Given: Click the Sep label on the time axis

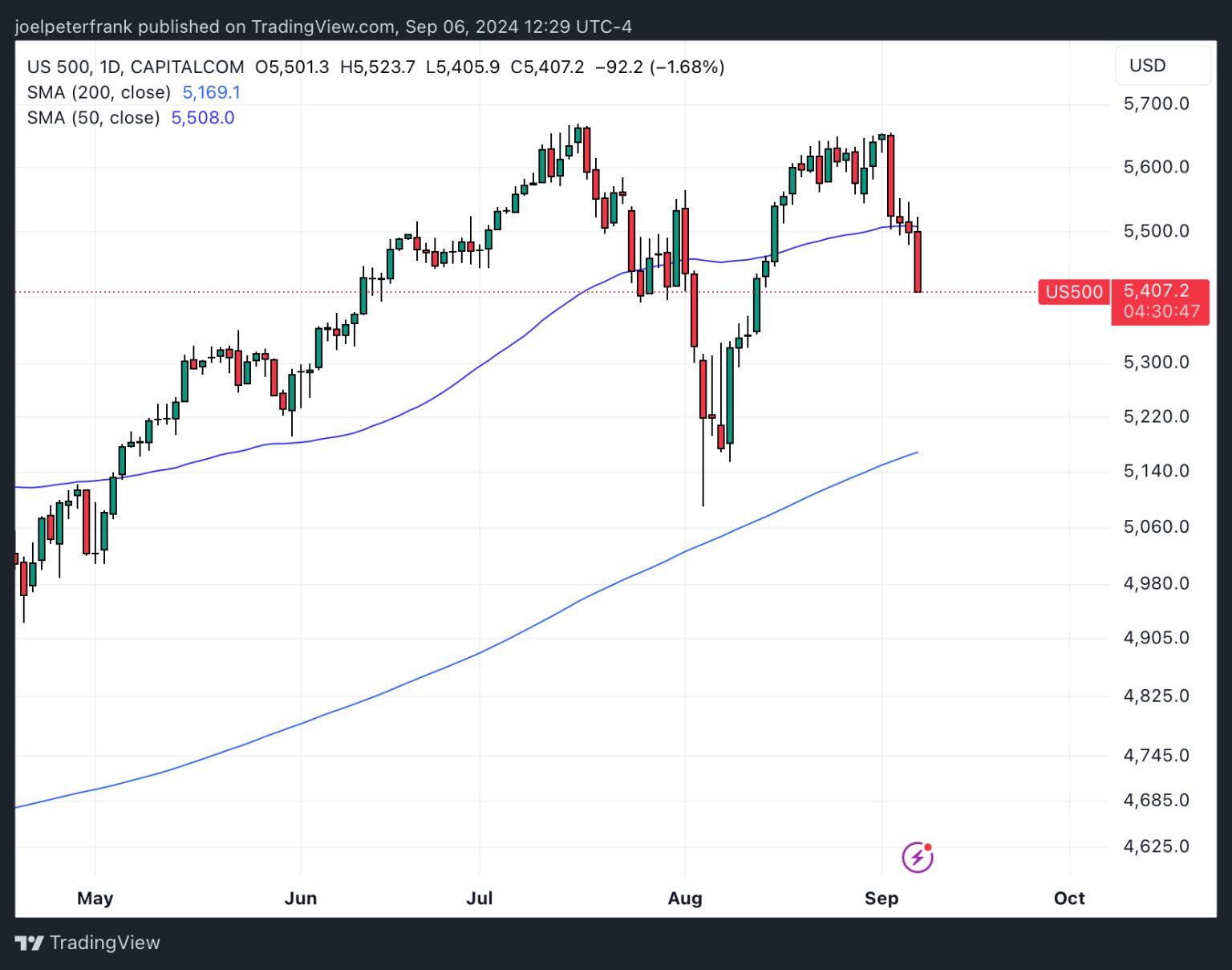Looking at the screenshot, I should coord(881,898).
